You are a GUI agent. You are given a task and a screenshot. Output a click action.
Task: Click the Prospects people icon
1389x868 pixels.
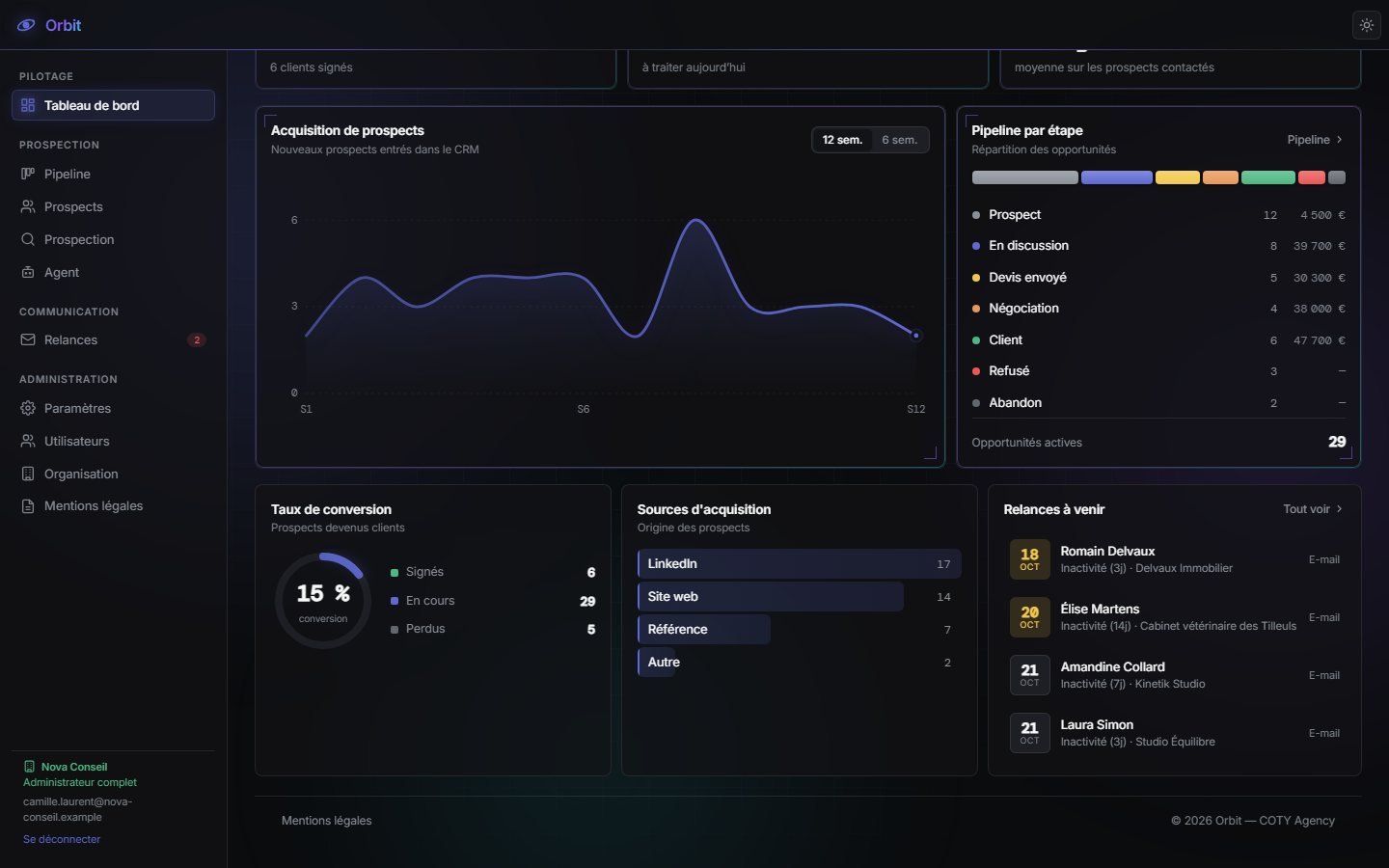pyautogui.click(x=28, y=206)
